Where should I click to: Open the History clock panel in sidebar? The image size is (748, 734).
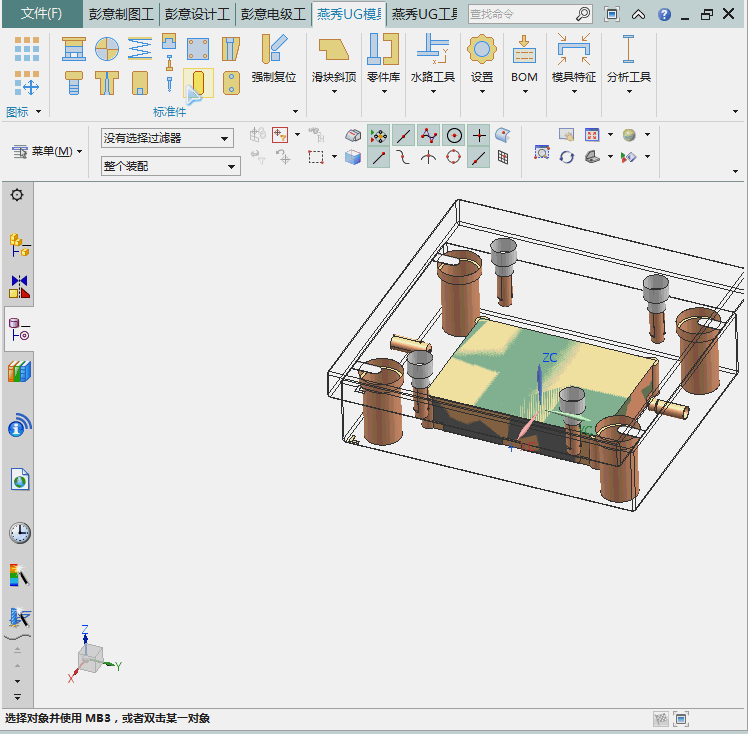(19, 532)
